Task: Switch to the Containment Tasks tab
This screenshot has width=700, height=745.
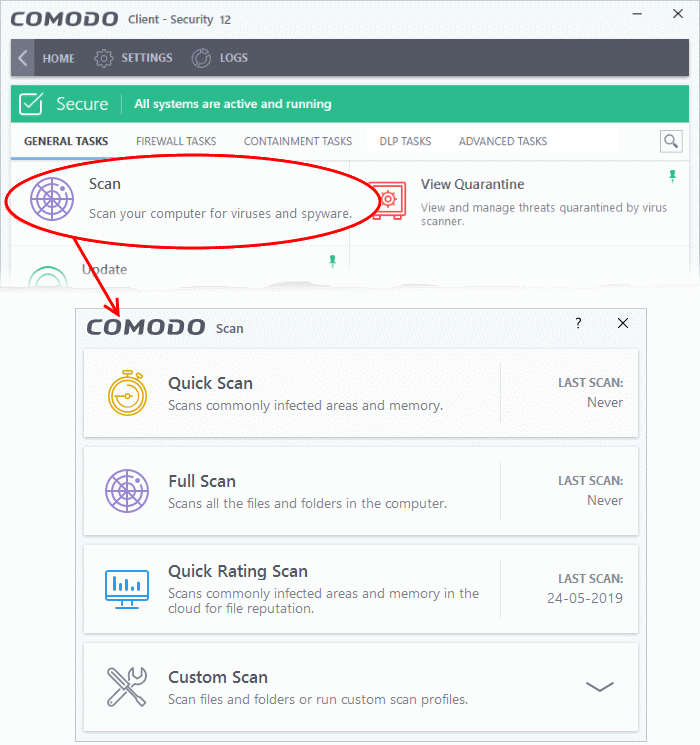Action: pyautogui.click(x=297, y=141)
